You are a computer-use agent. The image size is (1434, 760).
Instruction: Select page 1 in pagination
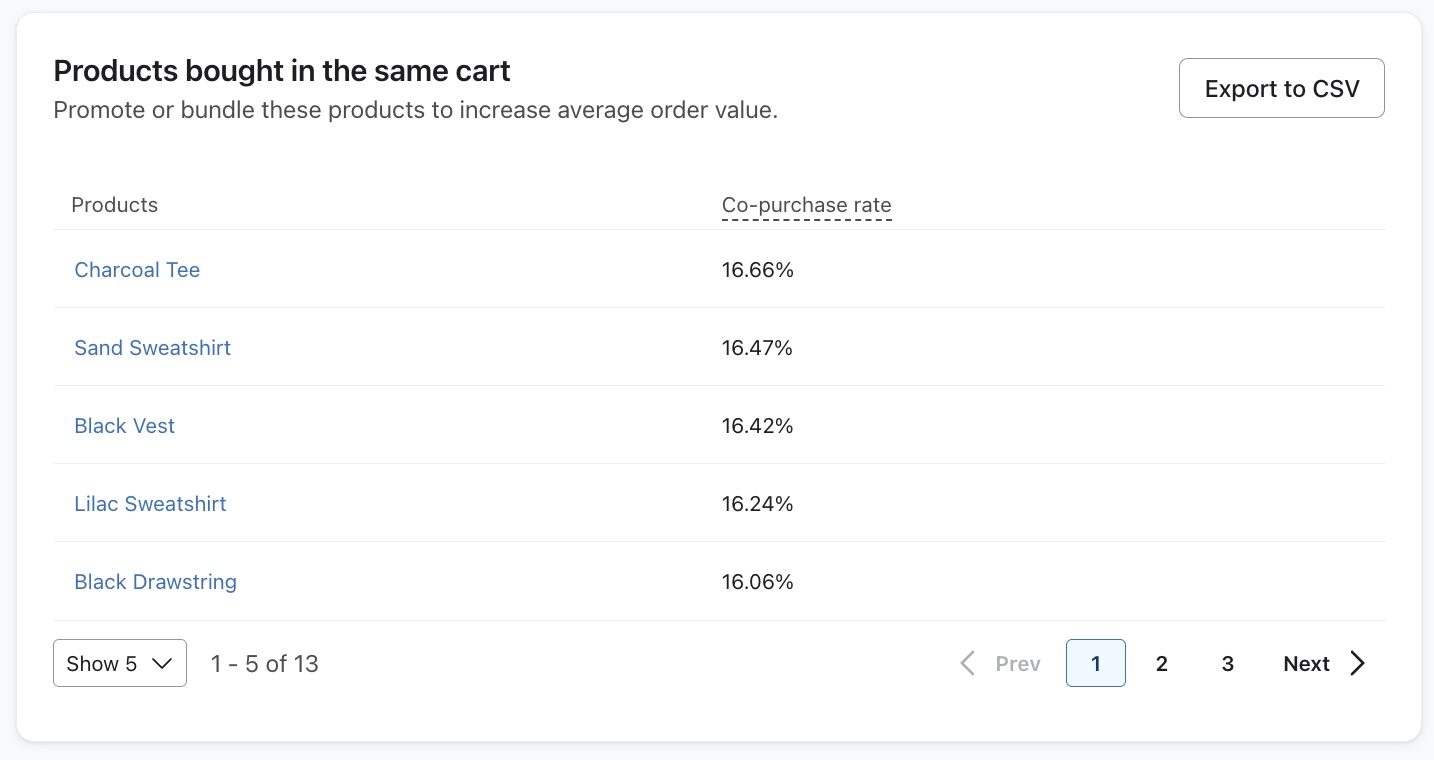click(1095, 663)
